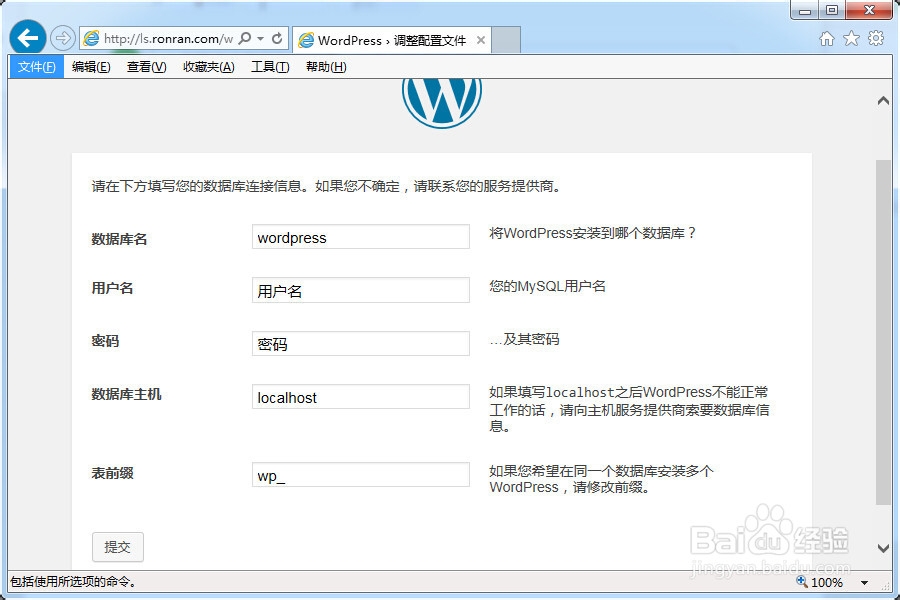
Task: Click the 表前缀 wp_ field
Action: point(360,475)
